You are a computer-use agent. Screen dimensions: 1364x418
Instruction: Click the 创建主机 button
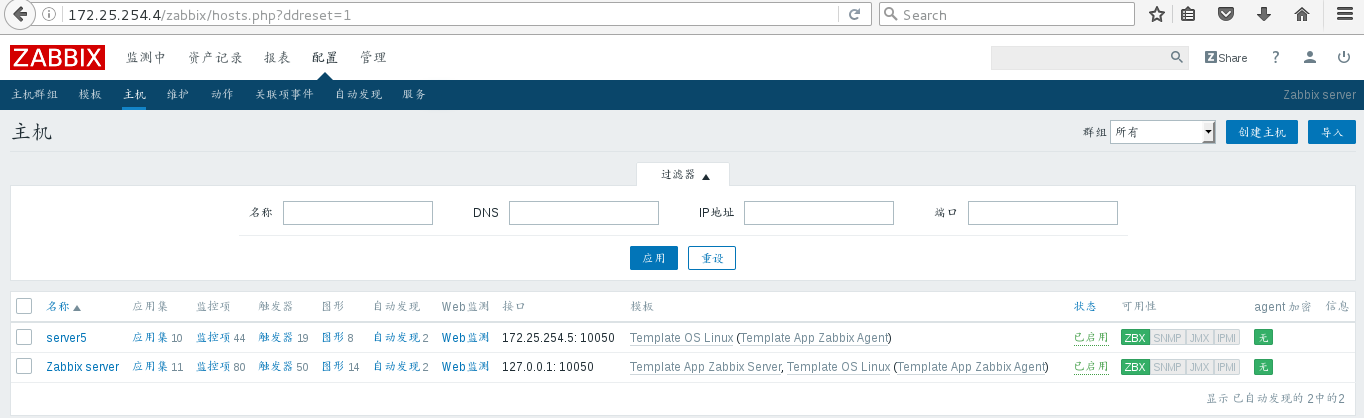(1262, 132)
